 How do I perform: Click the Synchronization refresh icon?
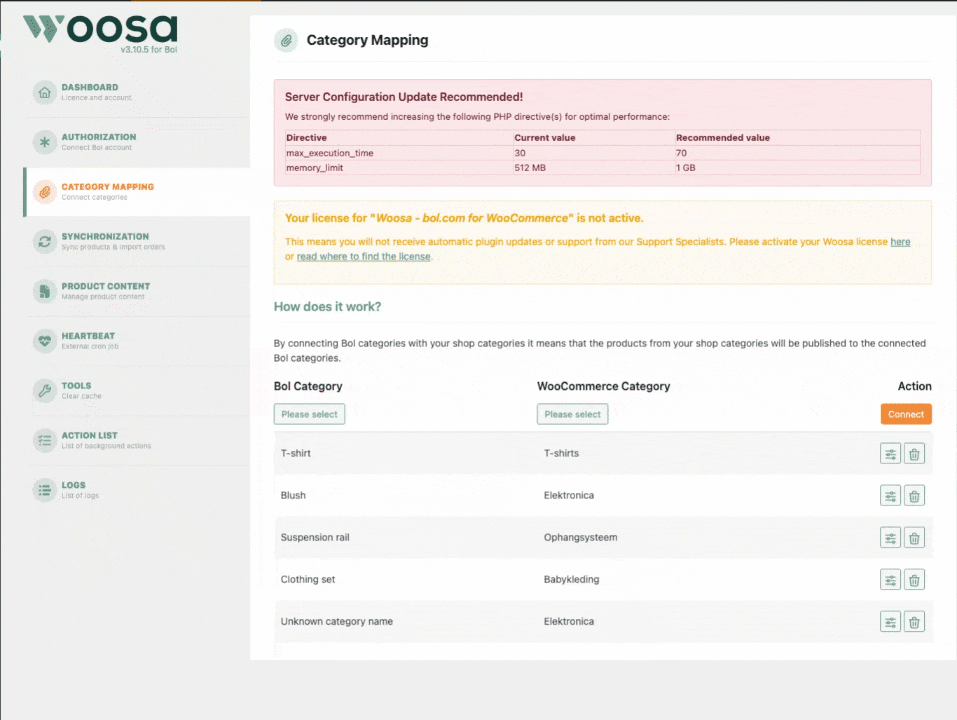point(45,242)
